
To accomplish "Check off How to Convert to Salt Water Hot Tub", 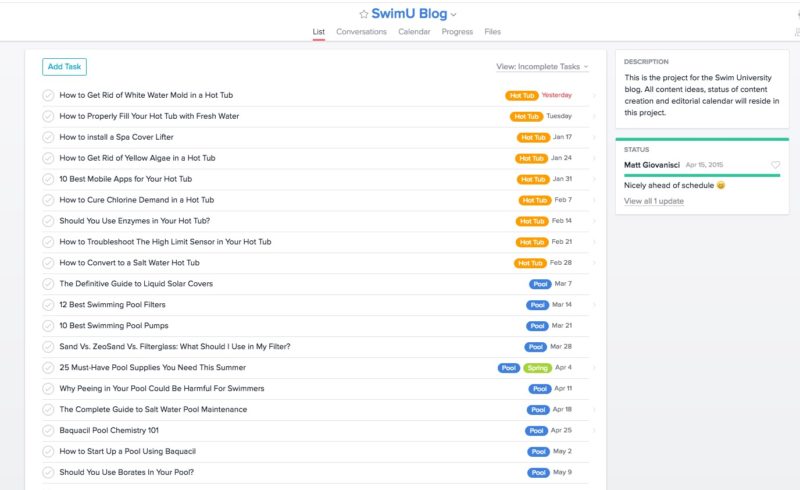I will [x=48, y=263].
